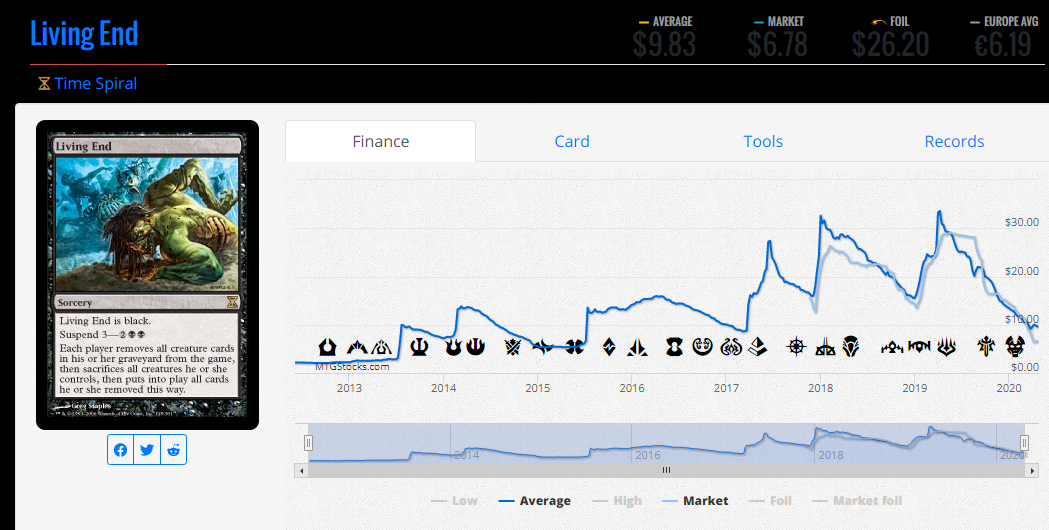Share the card on Twitter
1049x530 pixels.
point(147,450)
